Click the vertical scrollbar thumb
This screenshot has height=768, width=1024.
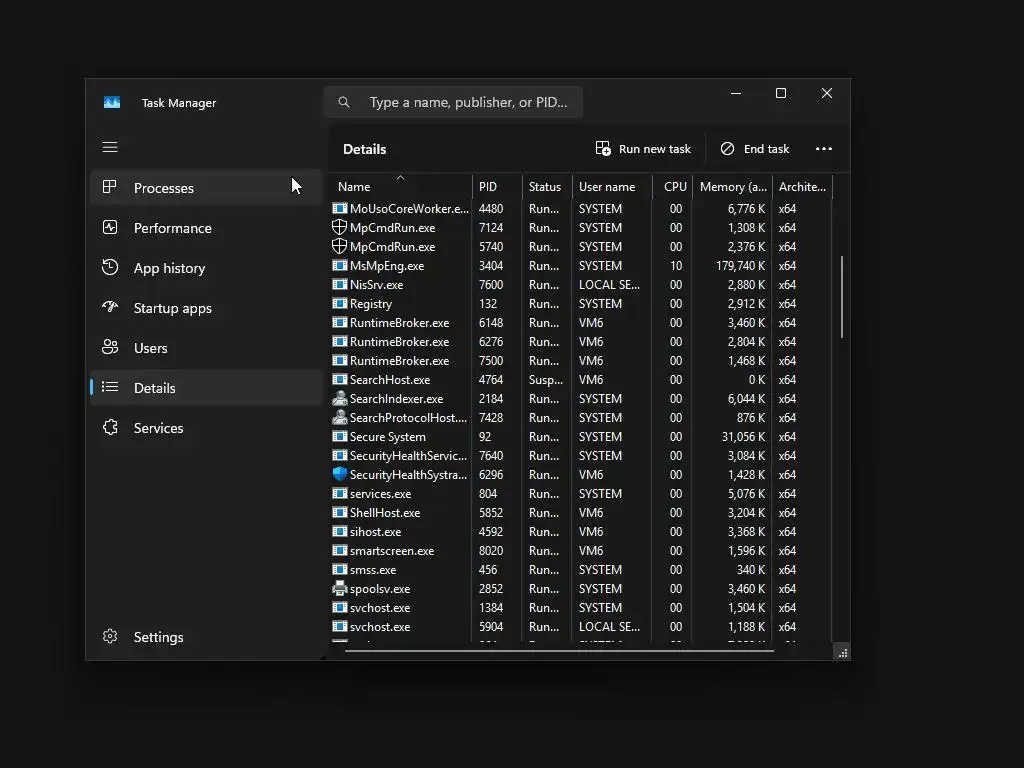point(842,297)
